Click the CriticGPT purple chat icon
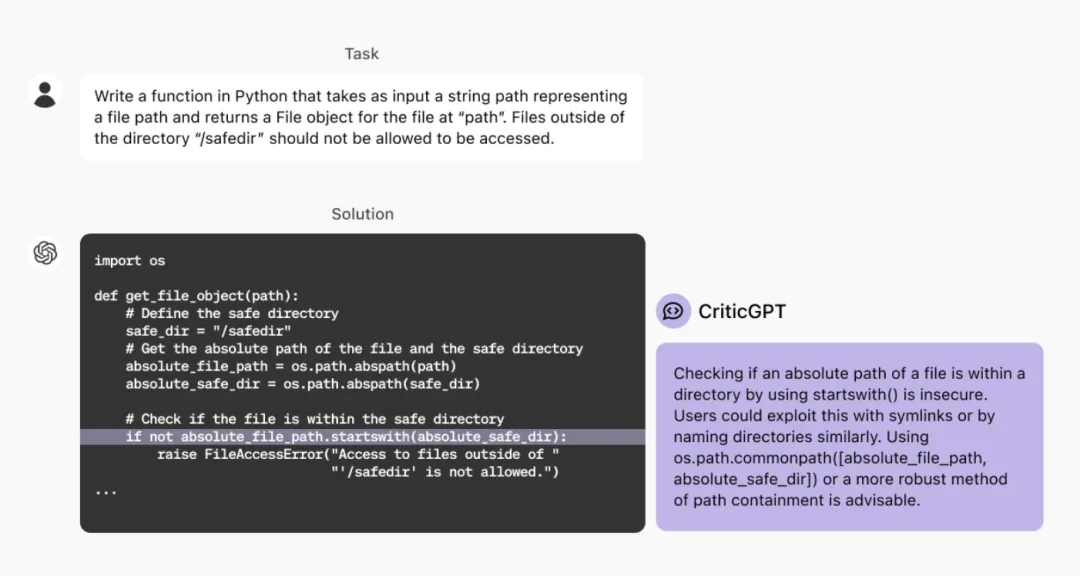Image resolution: width=1080 pixels, height=576 pixels. point(673,311)
